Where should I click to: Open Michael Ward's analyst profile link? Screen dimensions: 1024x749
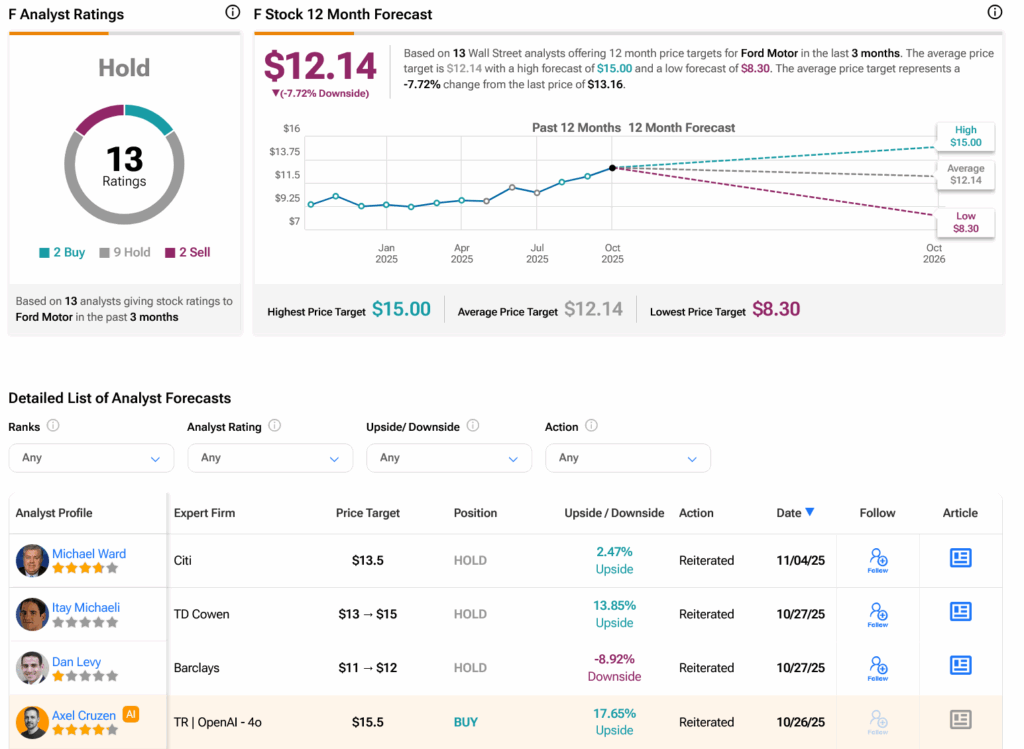point(89,553)
